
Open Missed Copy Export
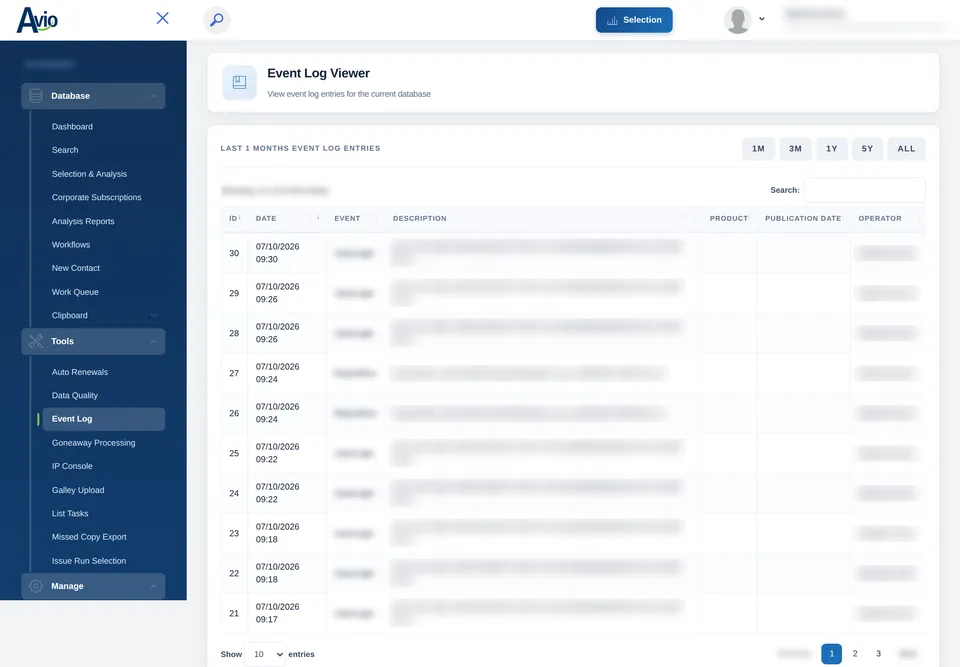(x=89, y=537)
